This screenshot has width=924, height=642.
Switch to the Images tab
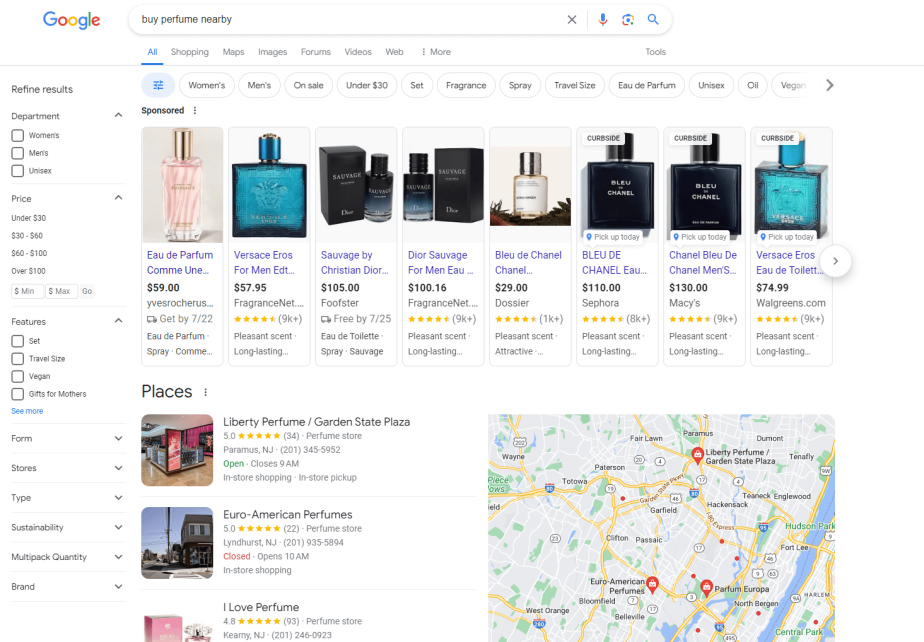click(272, 52)
